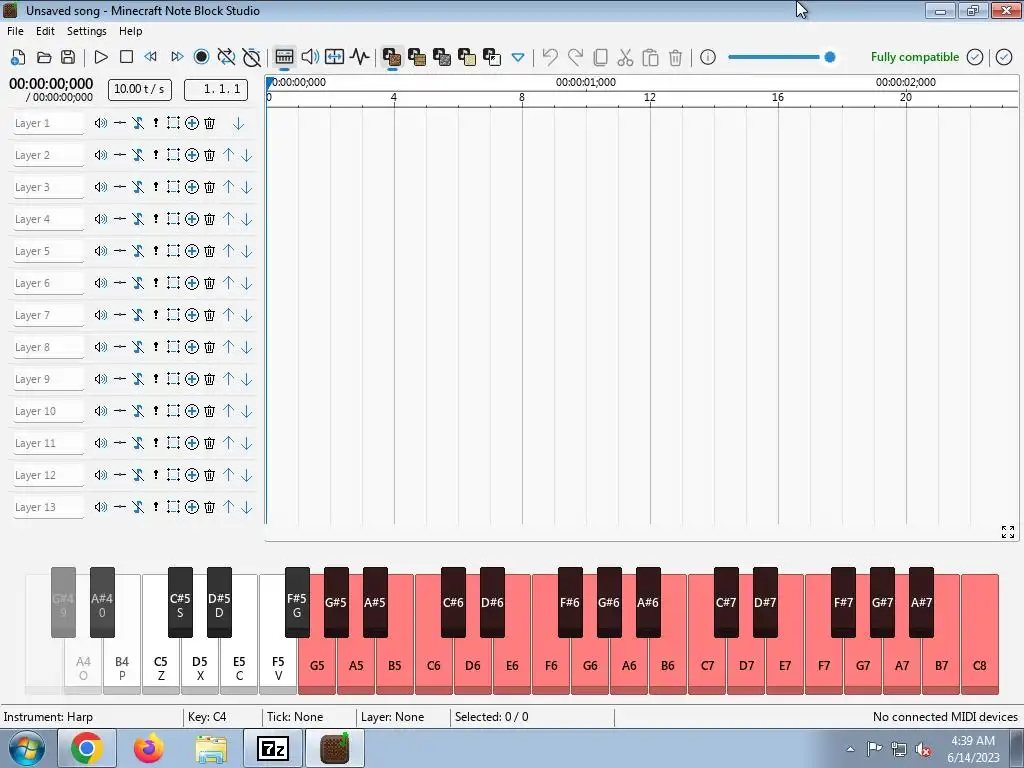The width and height of the screenshot is (1024, 768).
Task: Toggle the piano keyboard display
Action: coord(284,57)
